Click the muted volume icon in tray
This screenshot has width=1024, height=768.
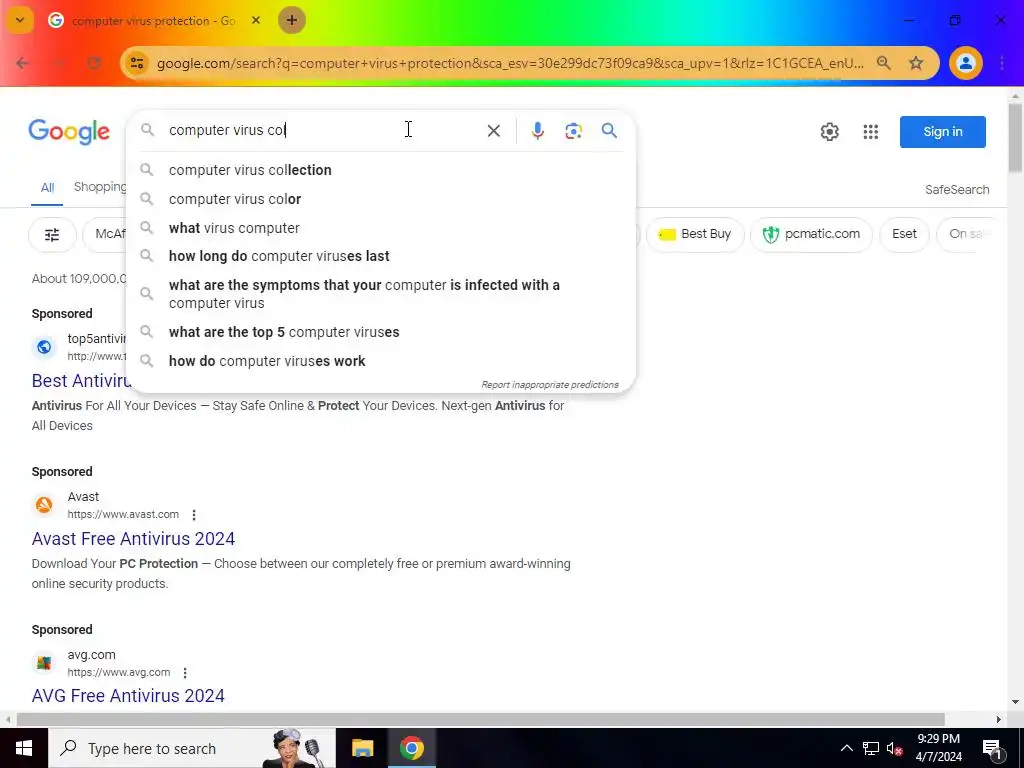[895, 748]
